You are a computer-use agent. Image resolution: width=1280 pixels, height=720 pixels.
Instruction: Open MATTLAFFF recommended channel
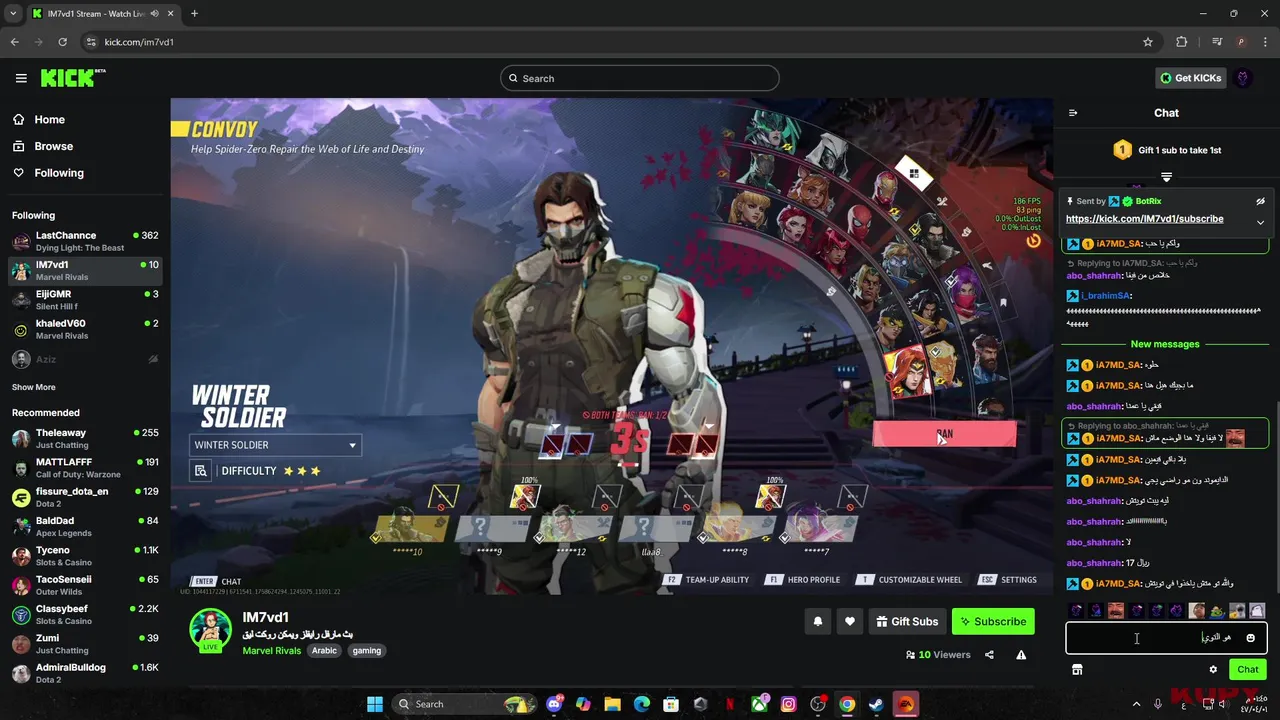click(x=85, y=468)
